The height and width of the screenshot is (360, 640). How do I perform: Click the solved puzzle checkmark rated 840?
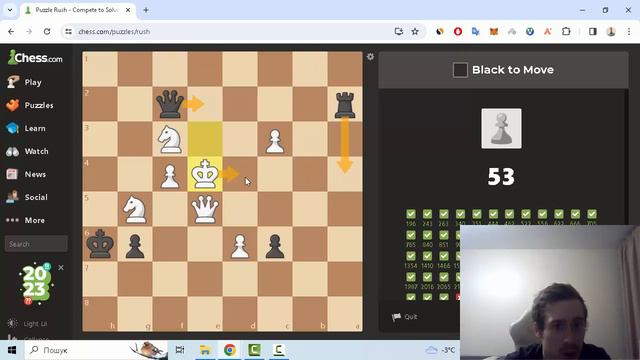[x=427, y=235]
